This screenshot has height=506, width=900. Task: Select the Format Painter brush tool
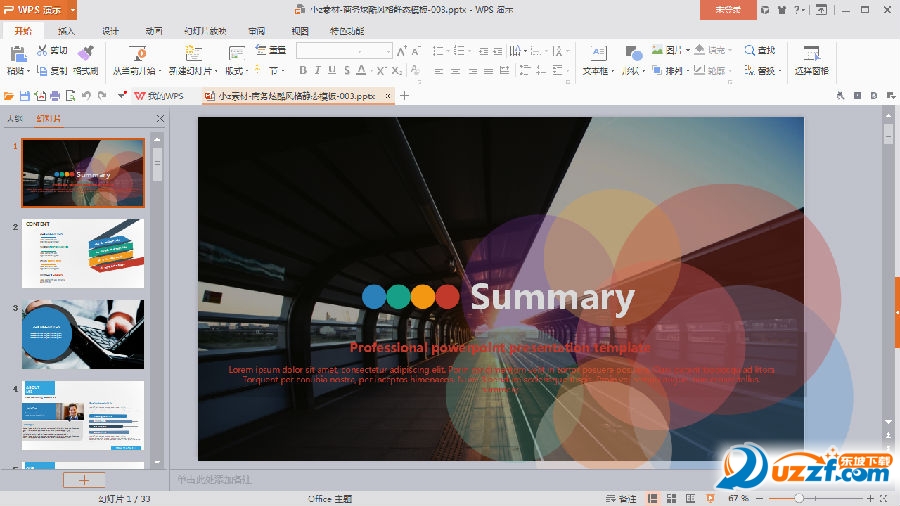pos(86,53)
